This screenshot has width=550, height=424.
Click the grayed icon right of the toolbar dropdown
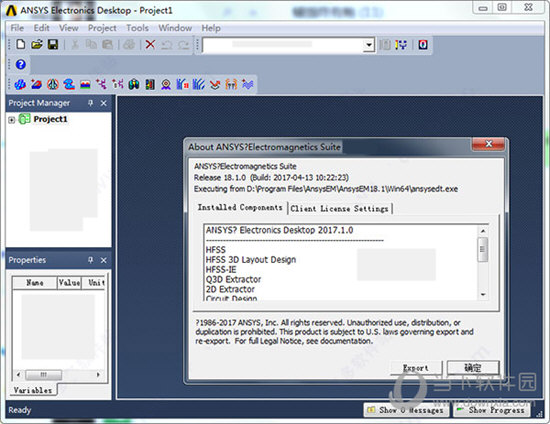(x=385, y=45)
